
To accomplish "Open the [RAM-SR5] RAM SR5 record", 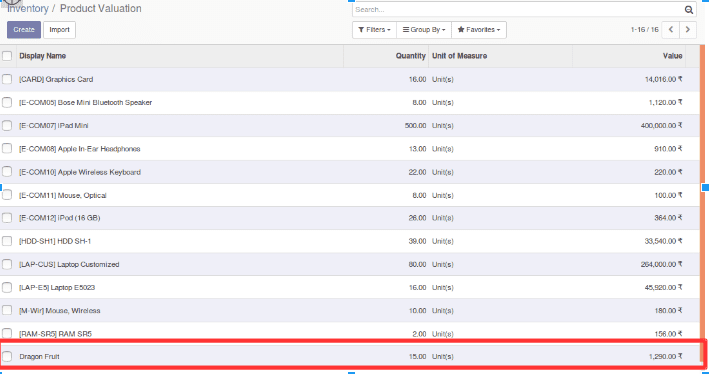I will [55, 334].
